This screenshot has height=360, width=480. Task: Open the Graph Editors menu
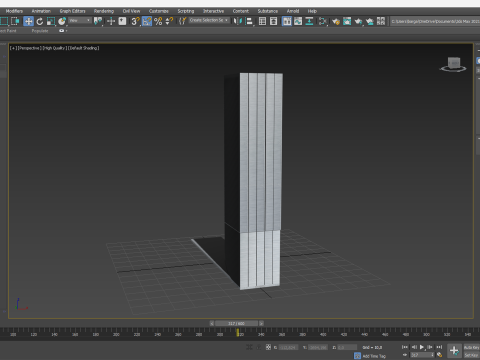[72, 11]
